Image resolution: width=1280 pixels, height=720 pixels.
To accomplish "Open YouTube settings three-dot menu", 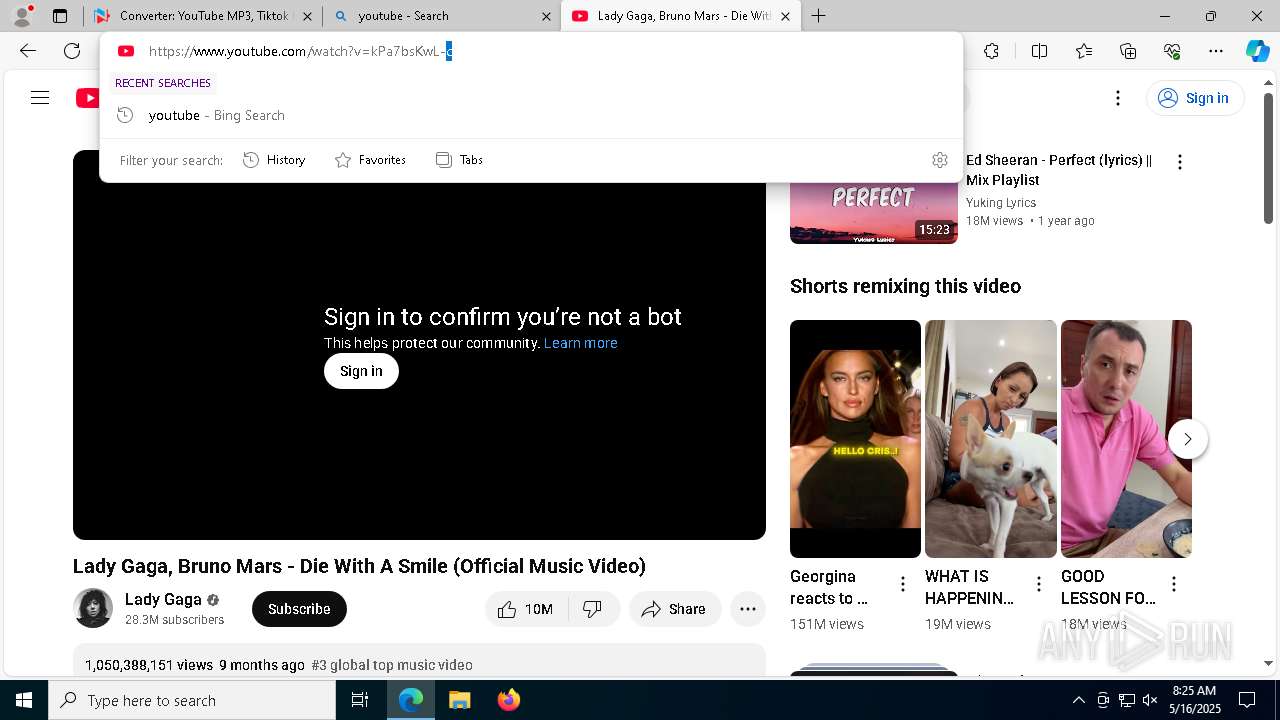I will coord(1118,98).
